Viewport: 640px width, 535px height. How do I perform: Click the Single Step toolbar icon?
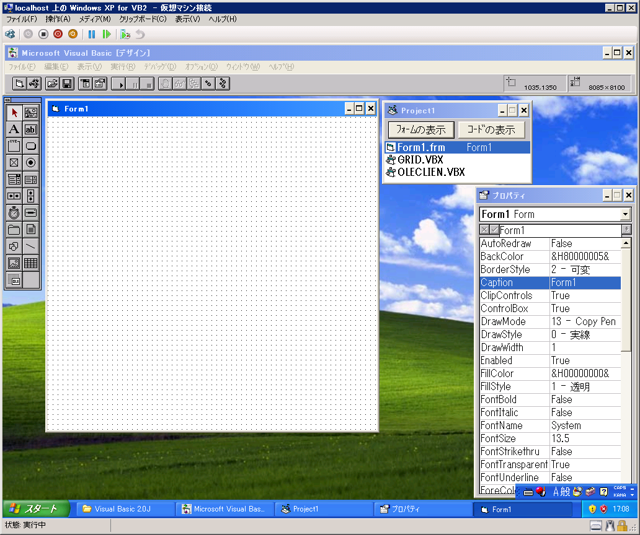point(208,84)
